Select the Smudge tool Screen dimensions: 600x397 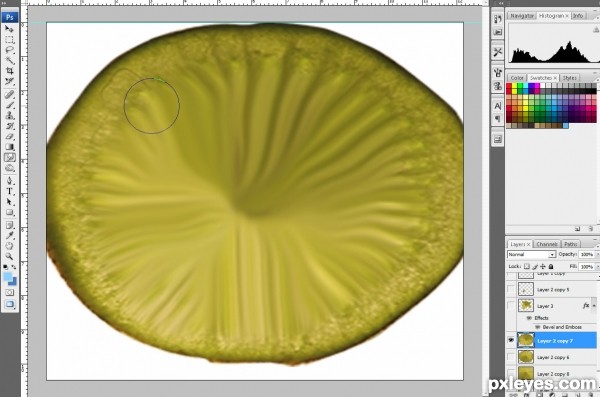tap(10, 157)
